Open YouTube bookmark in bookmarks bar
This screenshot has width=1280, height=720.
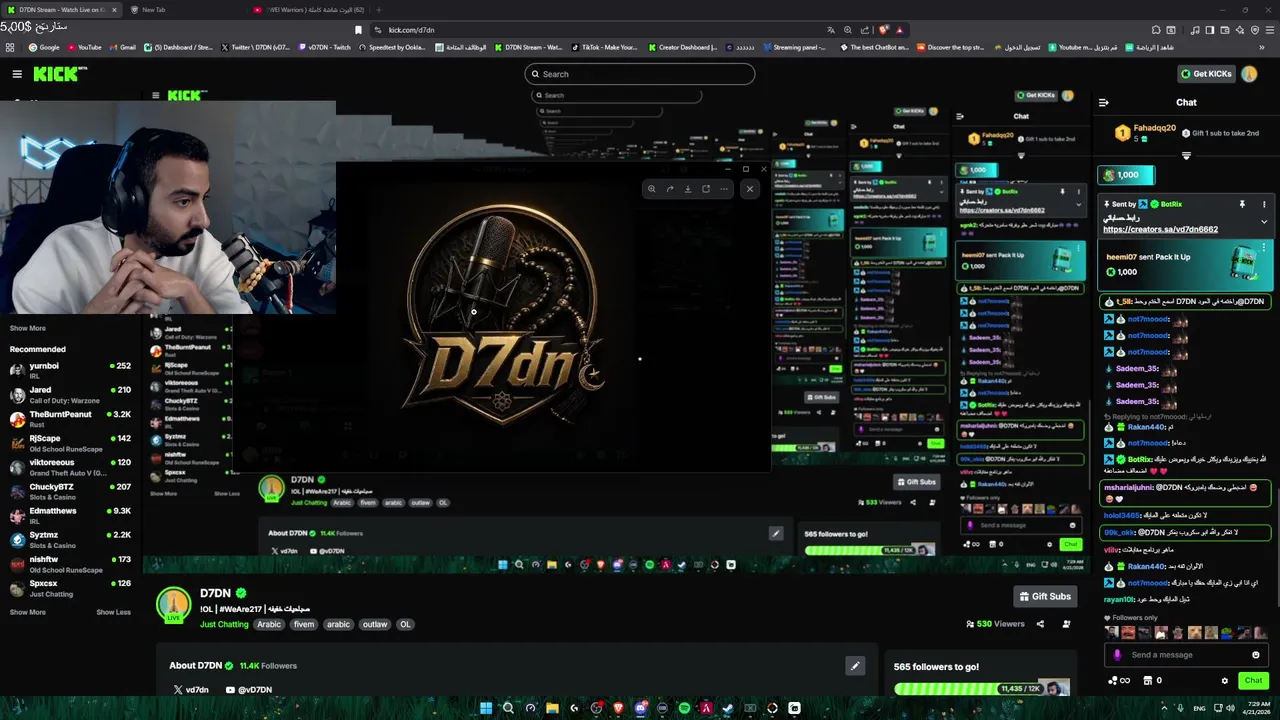84,47
